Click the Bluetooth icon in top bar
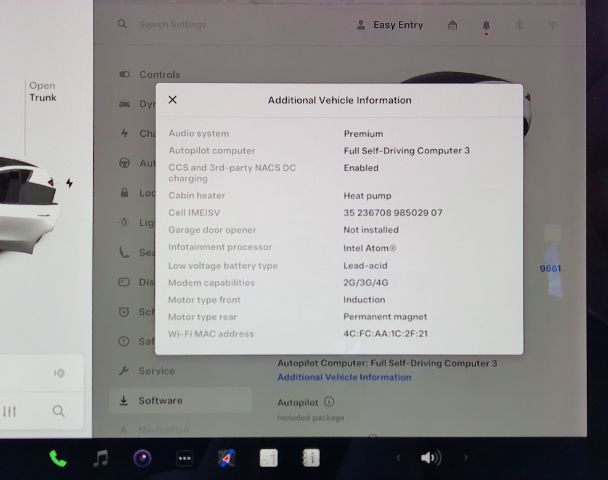608x480 pixels. (x=519, y=26)
